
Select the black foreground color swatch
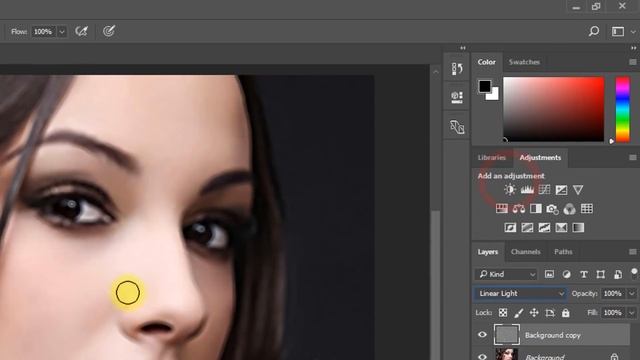(x=484, y=86)
